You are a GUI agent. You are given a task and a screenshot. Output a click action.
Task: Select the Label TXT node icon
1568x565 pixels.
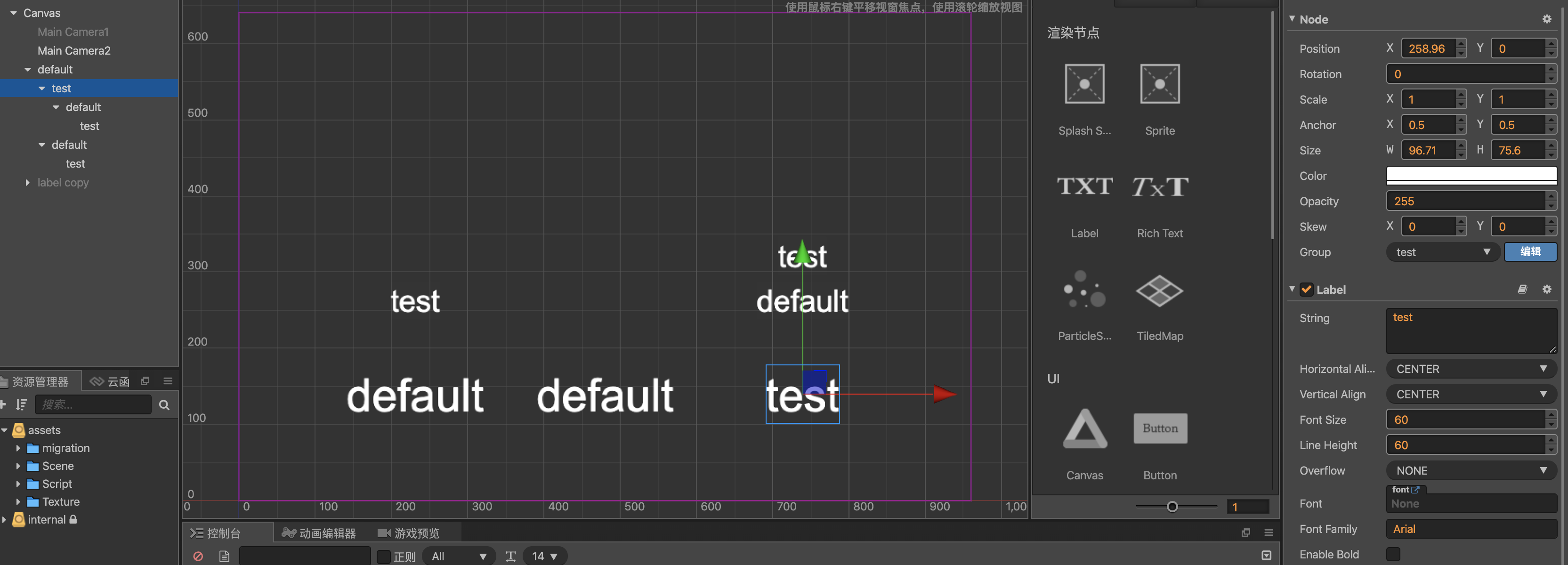point(1084,186)
